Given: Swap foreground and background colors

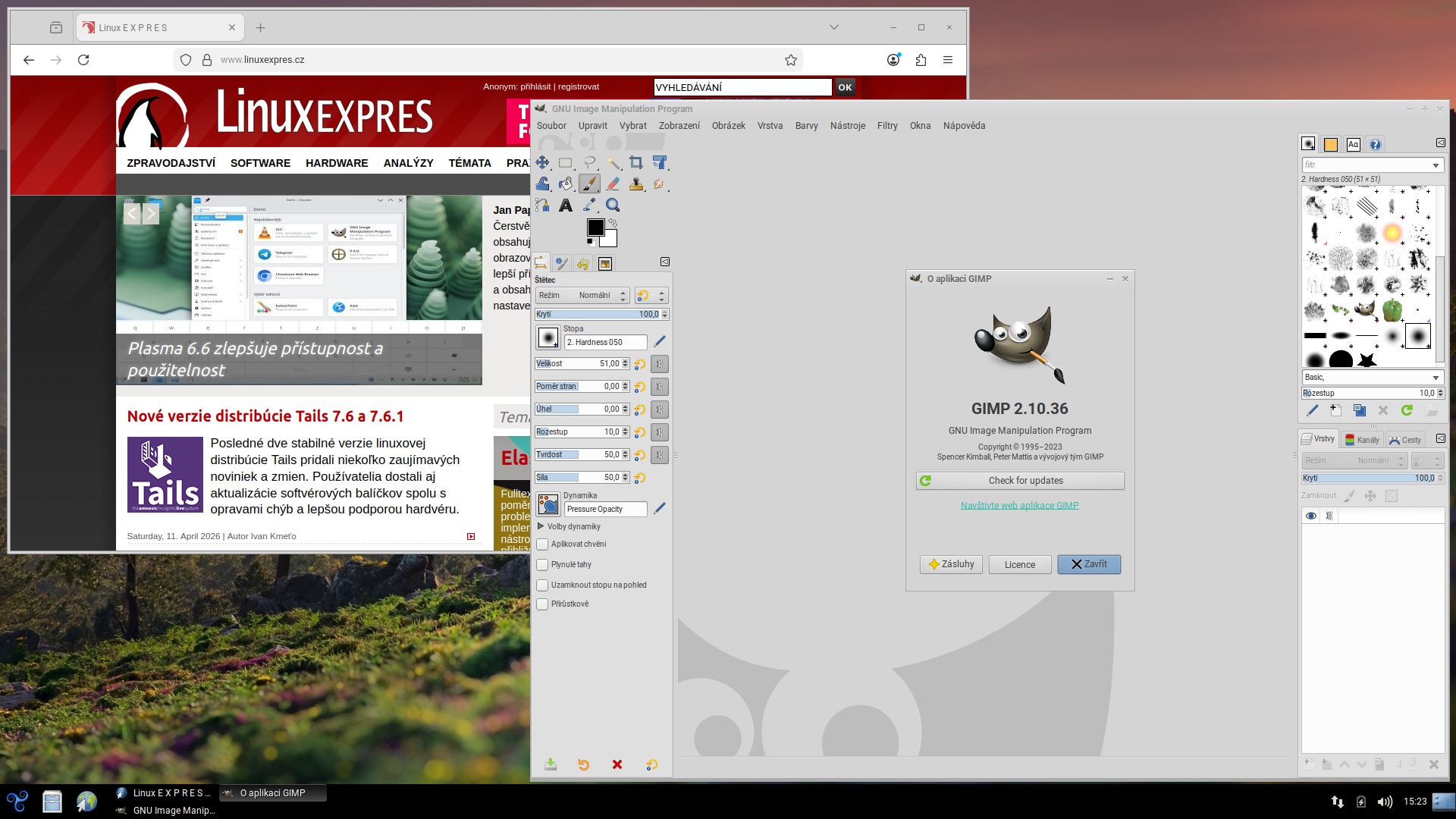Looking at the screenshot, I should pos(613,223).
